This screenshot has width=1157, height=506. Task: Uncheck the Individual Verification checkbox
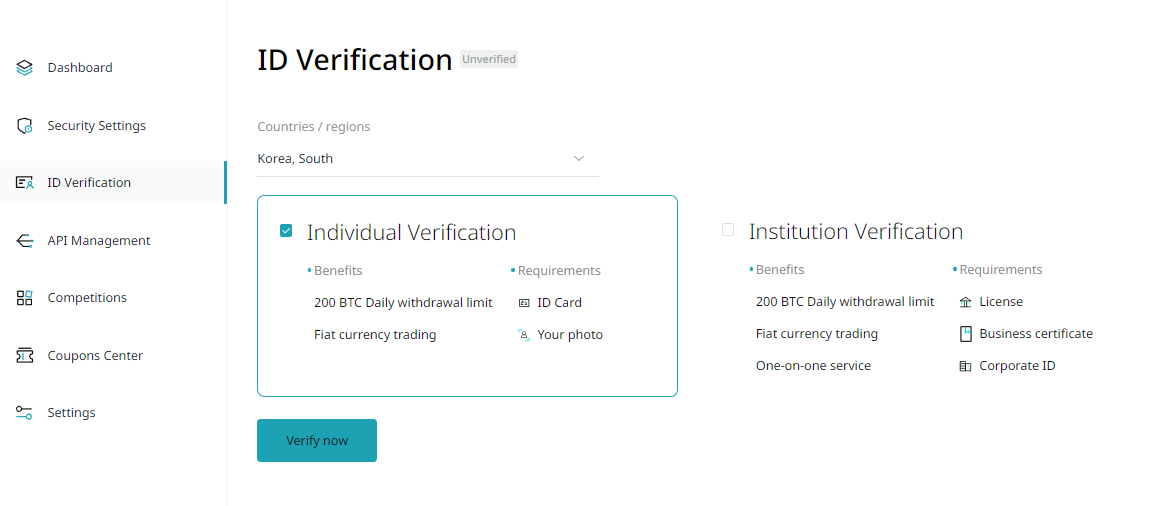[x=286, y=231]
